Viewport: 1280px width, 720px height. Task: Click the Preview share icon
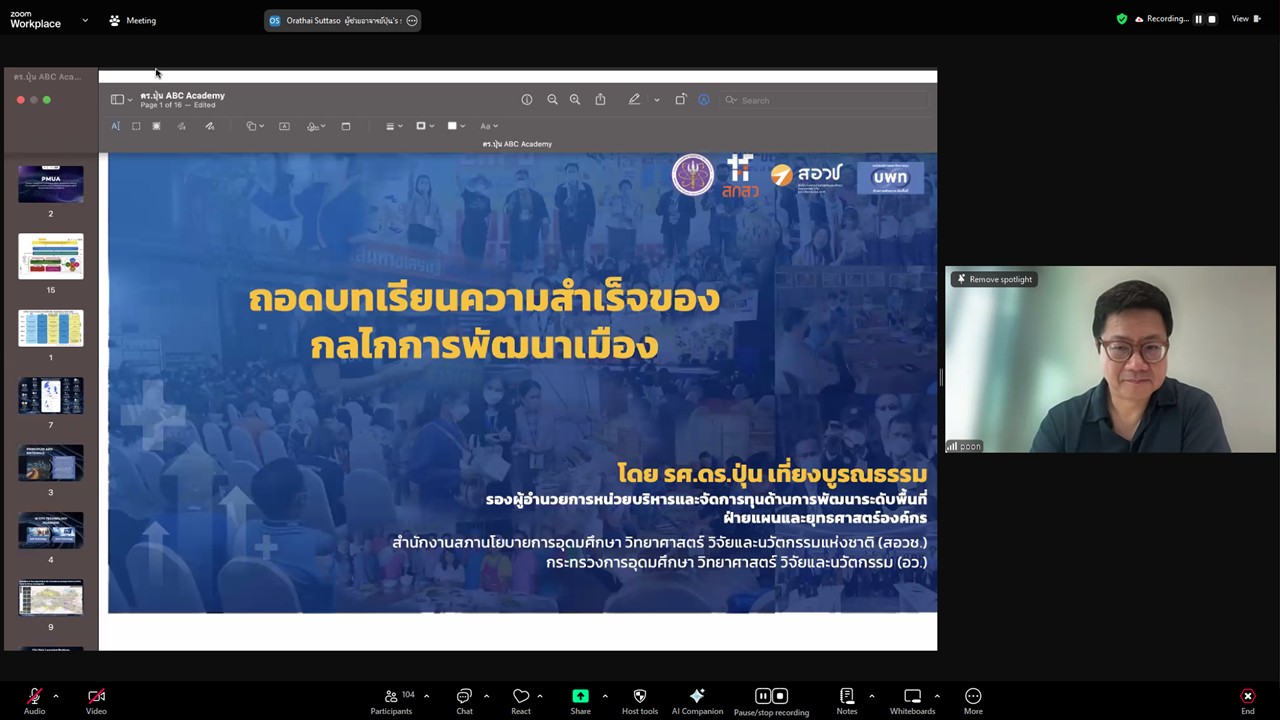pos(600,100)
